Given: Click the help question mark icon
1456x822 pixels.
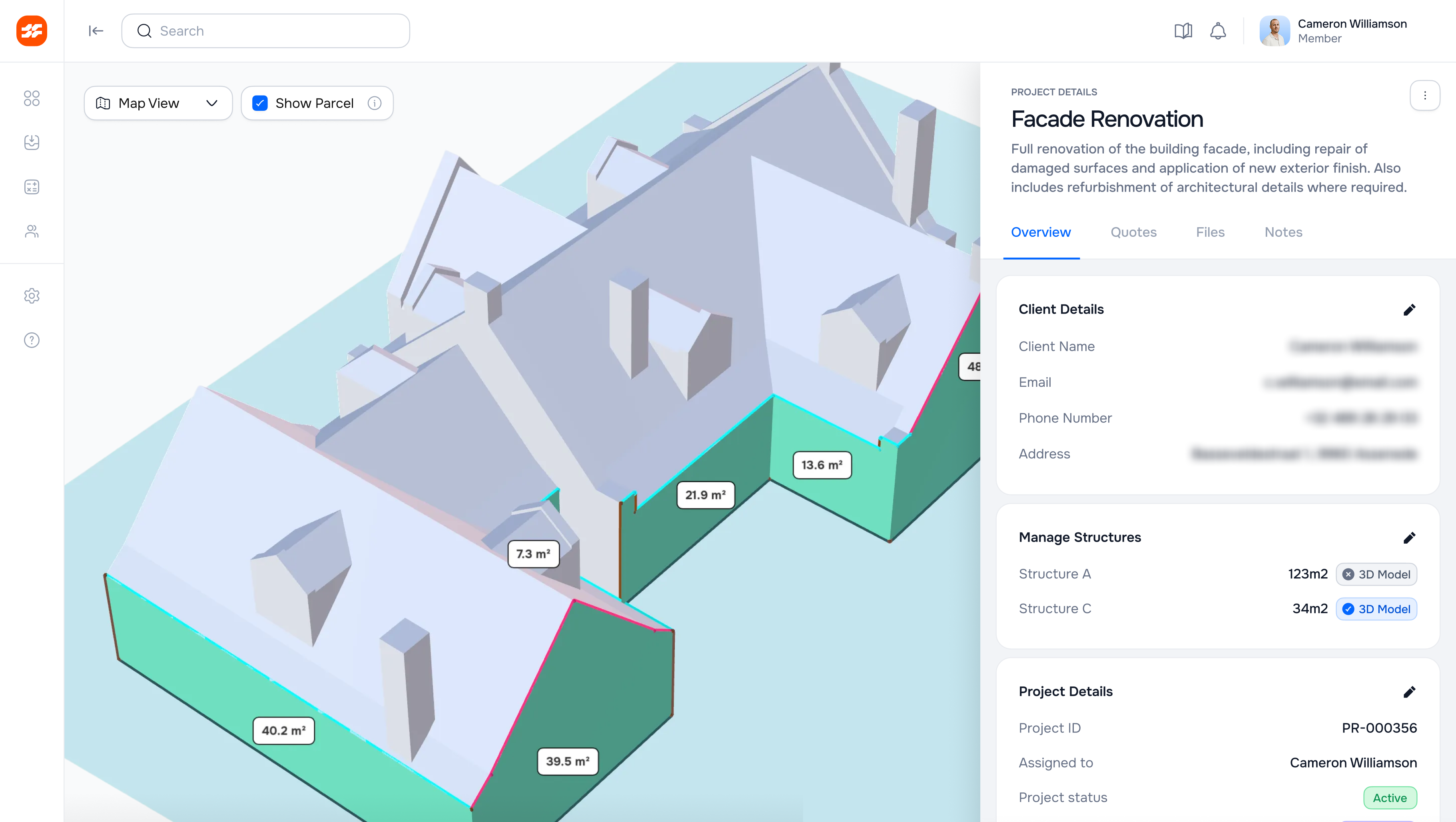Looking at the screenshot, I should [x=32, y=340].
